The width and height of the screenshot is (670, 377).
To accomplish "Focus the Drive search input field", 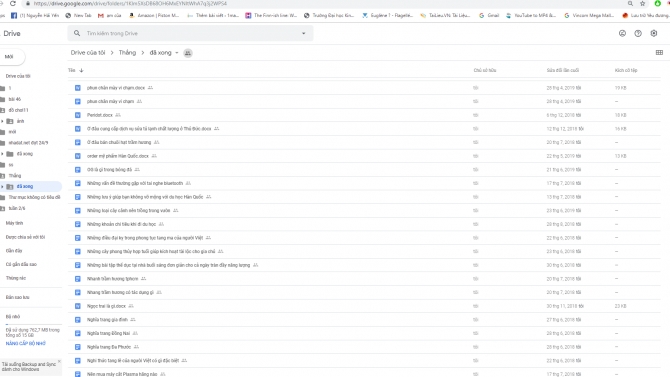I will click(x=190, y=33).
